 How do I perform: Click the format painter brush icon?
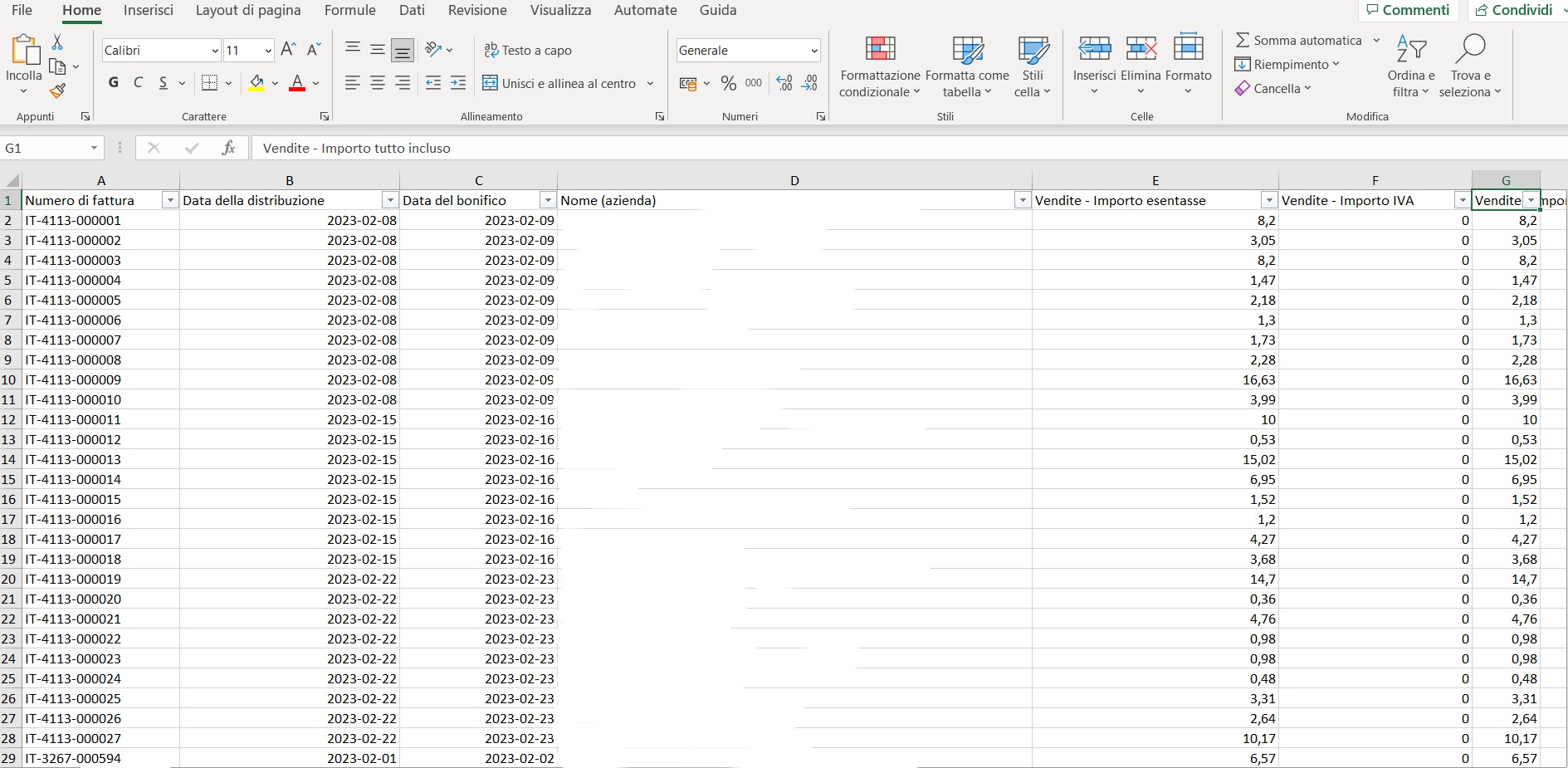[57, 90]
